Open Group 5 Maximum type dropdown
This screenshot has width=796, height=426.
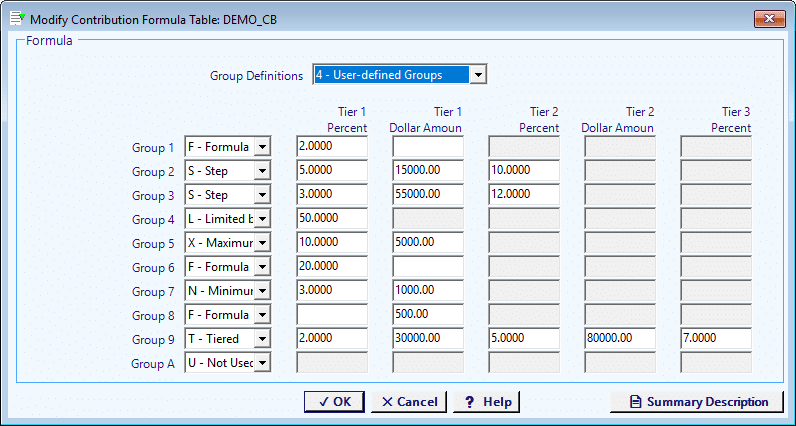click(x=262, y=243)
